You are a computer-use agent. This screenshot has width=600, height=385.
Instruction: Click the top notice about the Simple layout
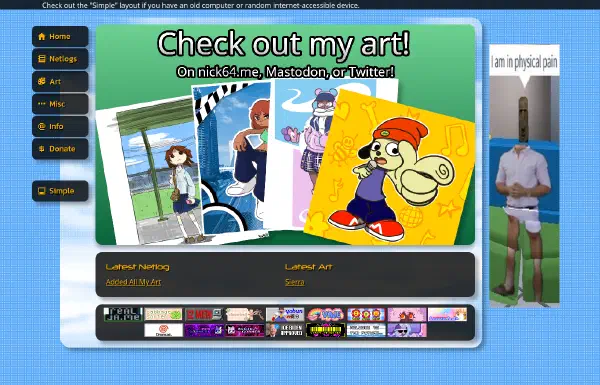coord(201,5)
